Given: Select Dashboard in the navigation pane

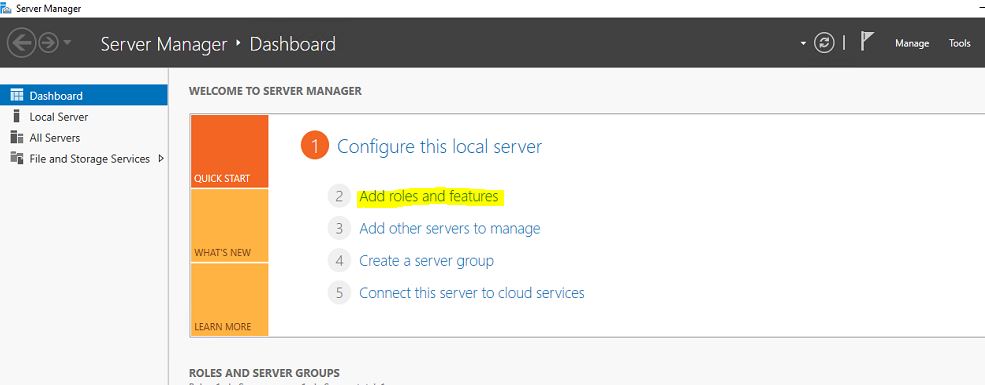Looking at the screenshot, I should [84, 95].
